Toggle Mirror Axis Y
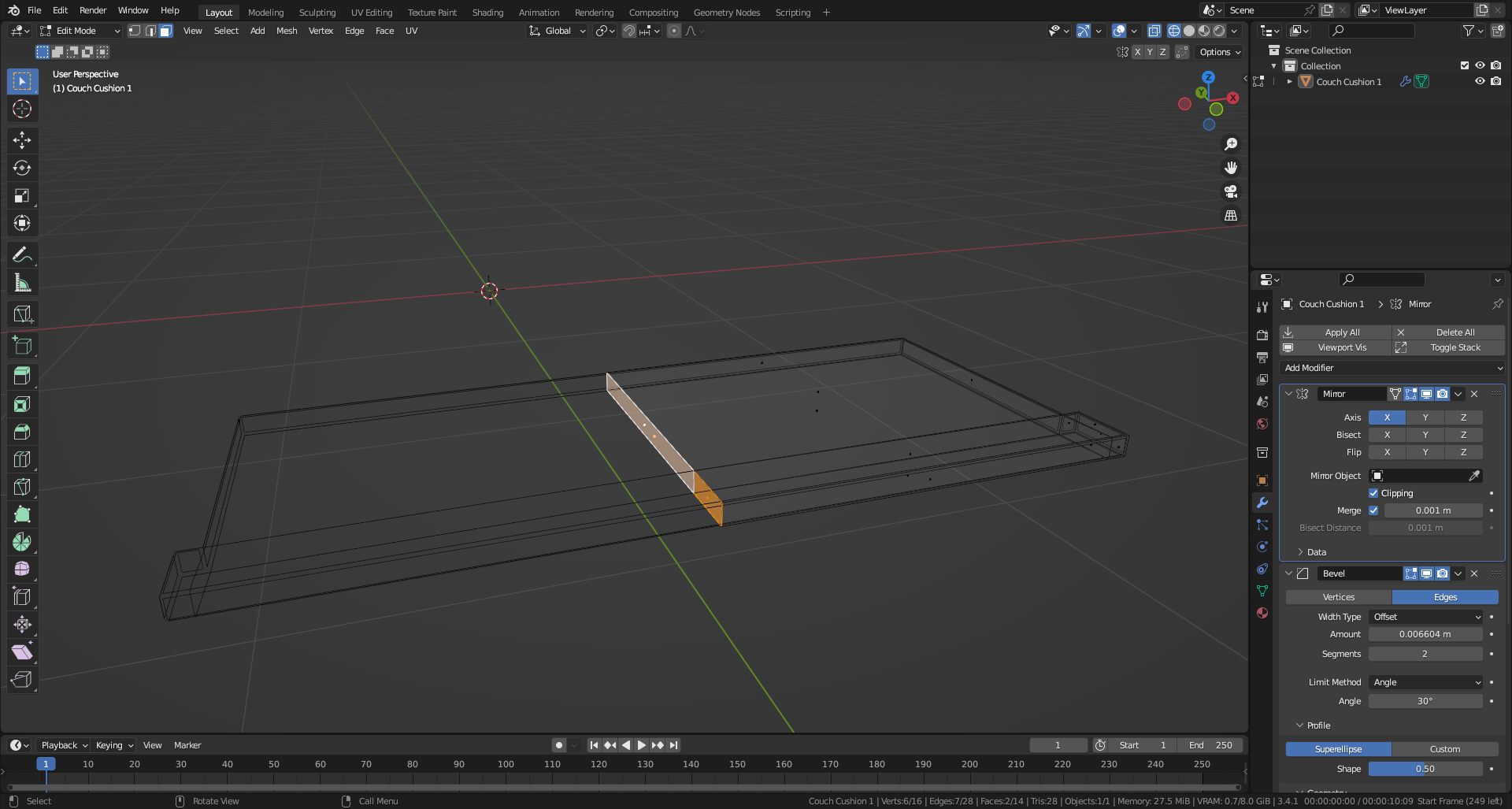This screenshot has height=809, width=1512. tap(1425, 417)
